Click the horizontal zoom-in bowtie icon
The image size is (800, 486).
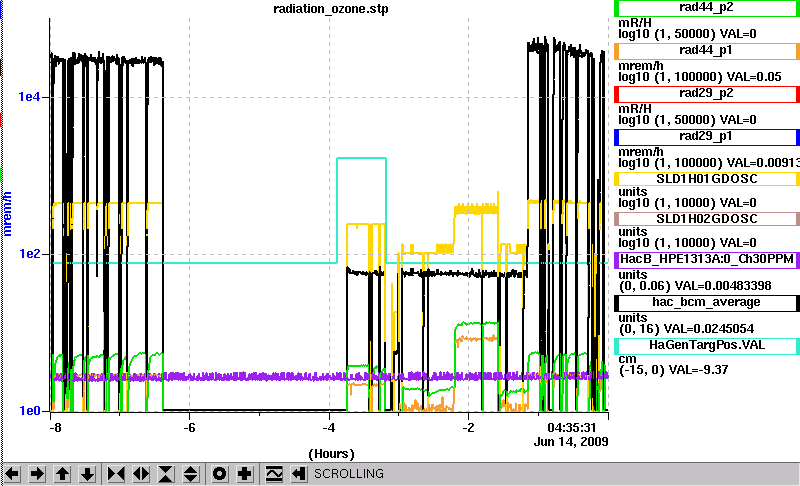point(116,474)
